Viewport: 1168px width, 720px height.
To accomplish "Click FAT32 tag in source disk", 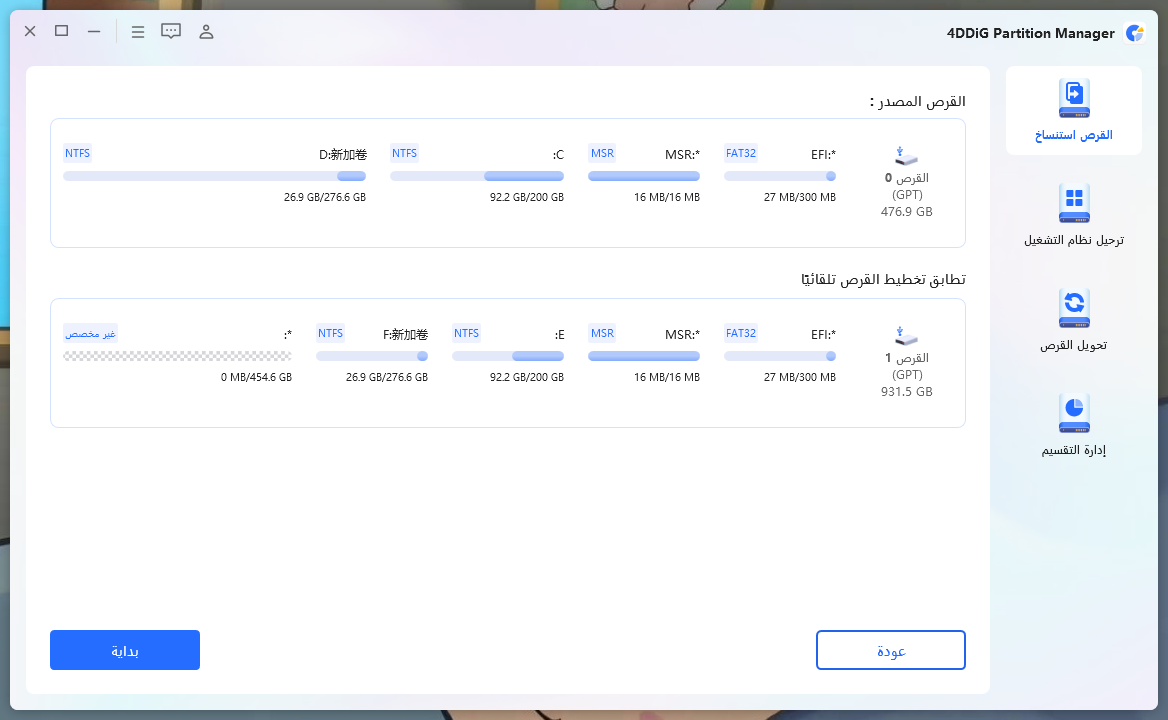I will tap(741, 153).
